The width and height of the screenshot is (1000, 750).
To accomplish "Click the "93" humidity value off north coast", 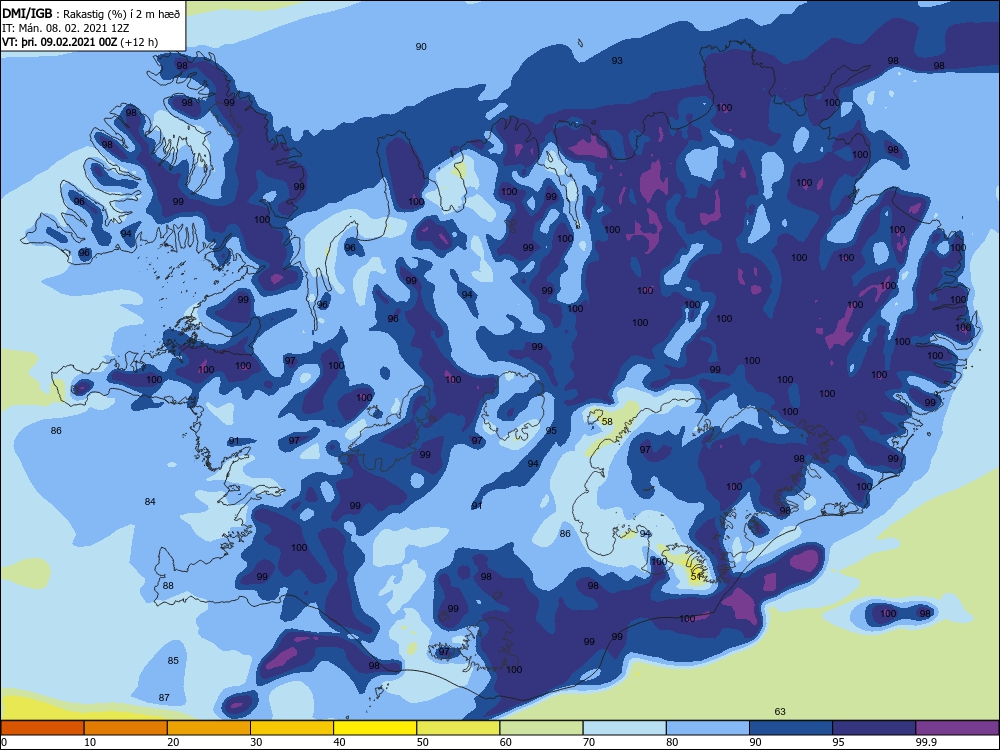I will 617,61.
